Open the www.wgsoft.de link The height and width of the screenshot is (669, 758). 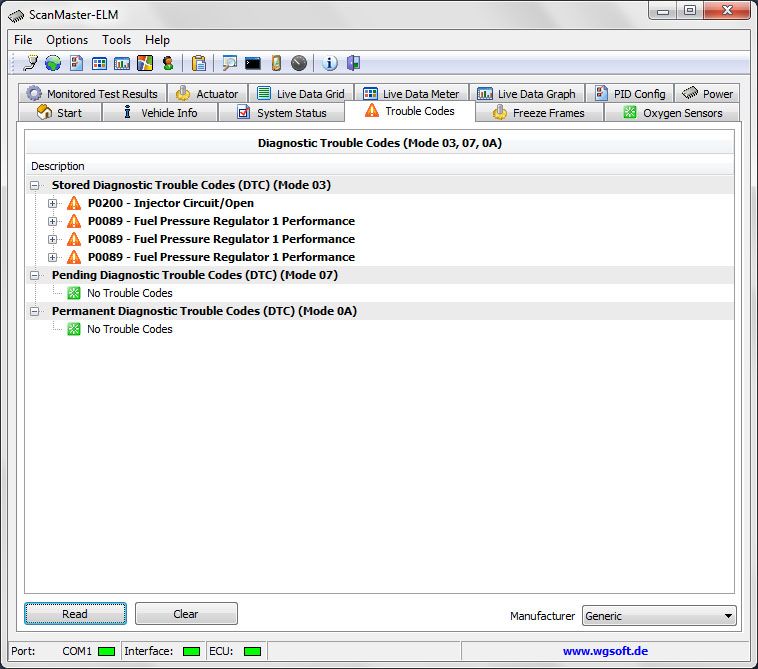click(x=605, y=651)
